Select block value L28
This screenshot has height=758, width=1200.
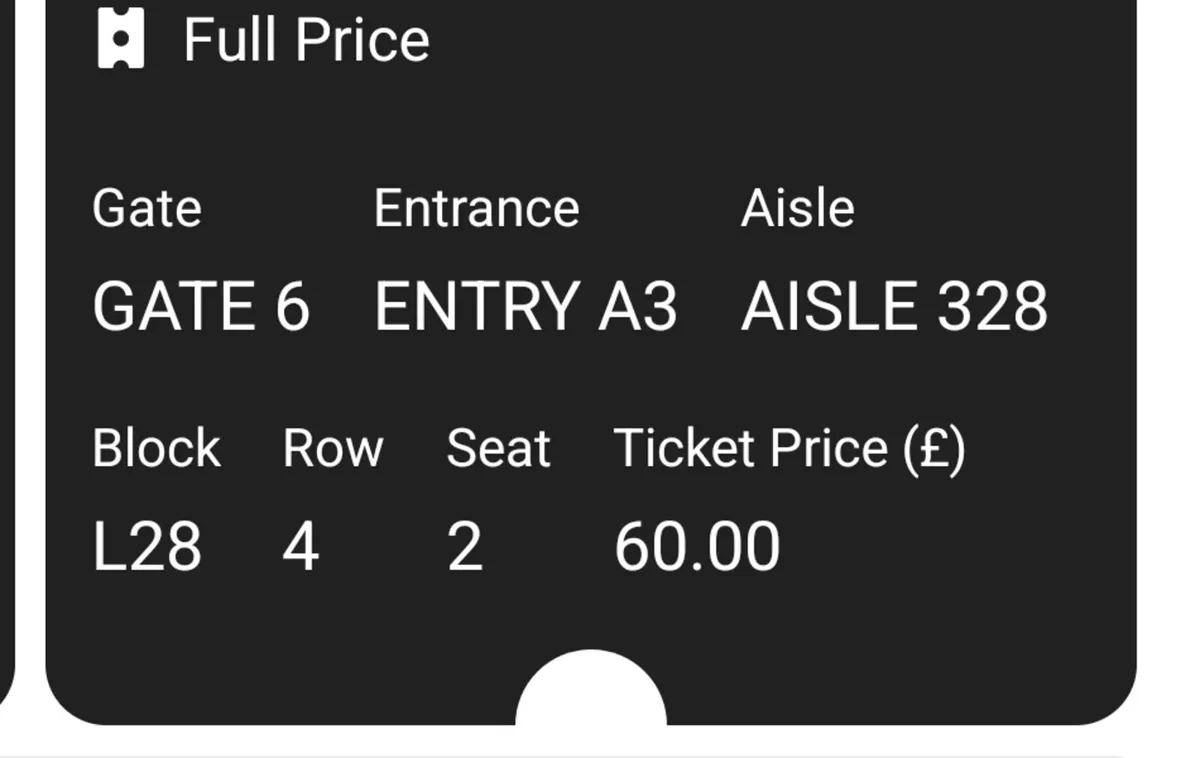point(147,547)
